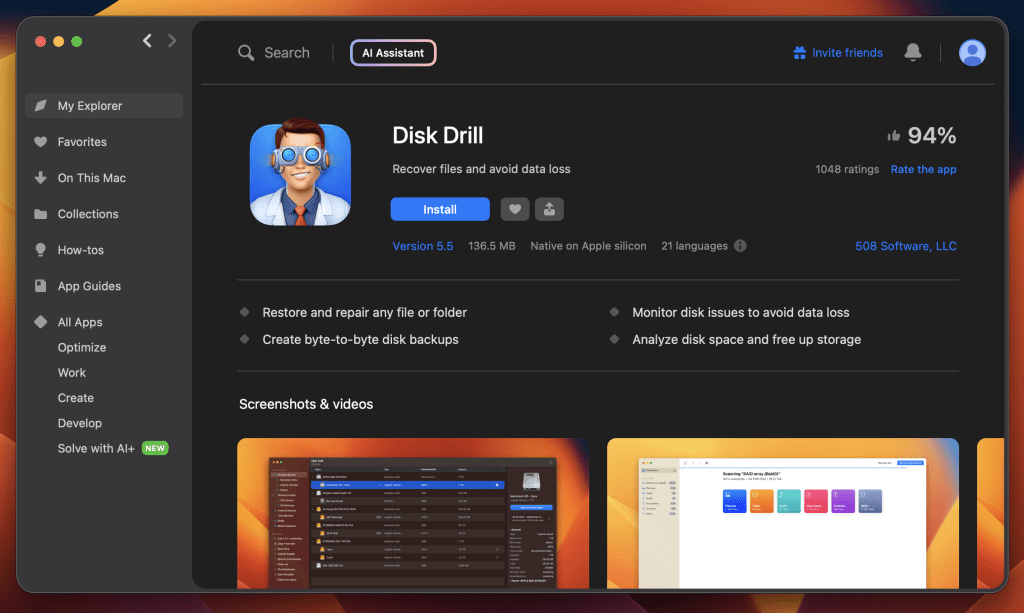
Task: Click the On This Mac download arrow icon
Action: click(40, 178)
